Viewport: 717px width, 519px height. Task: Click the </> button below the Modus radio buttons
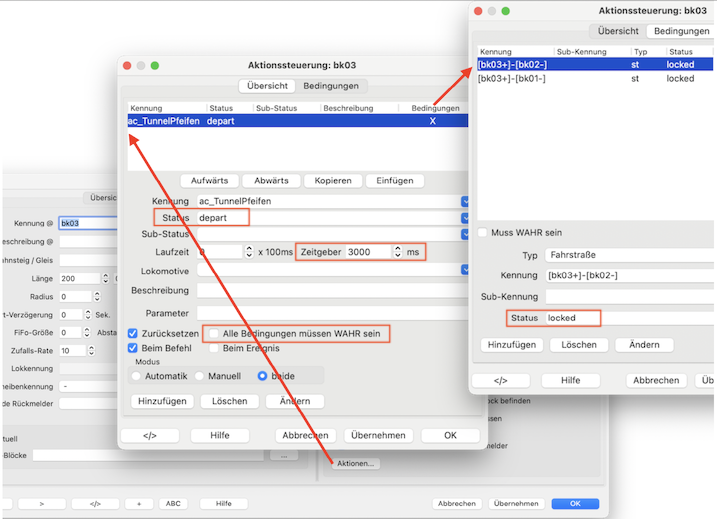pos(149,436)
